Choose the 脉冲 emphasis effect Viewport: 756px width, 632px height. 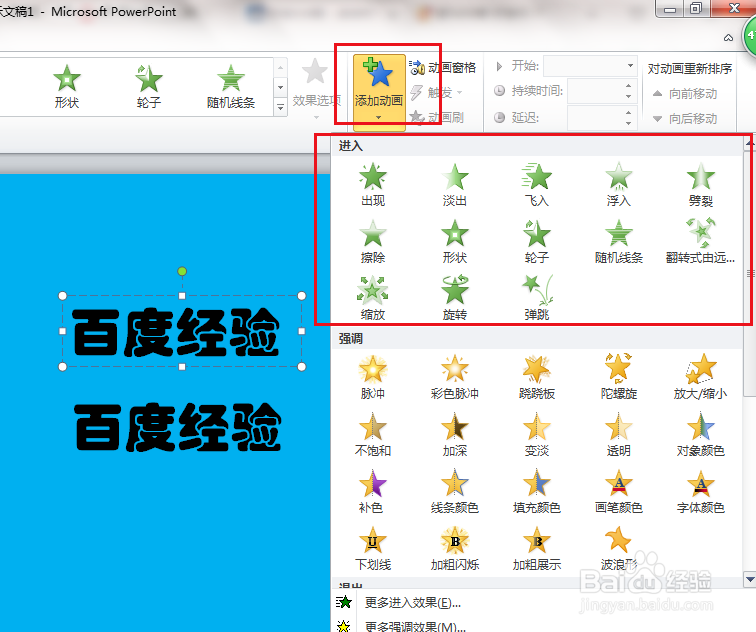[373, 377]
